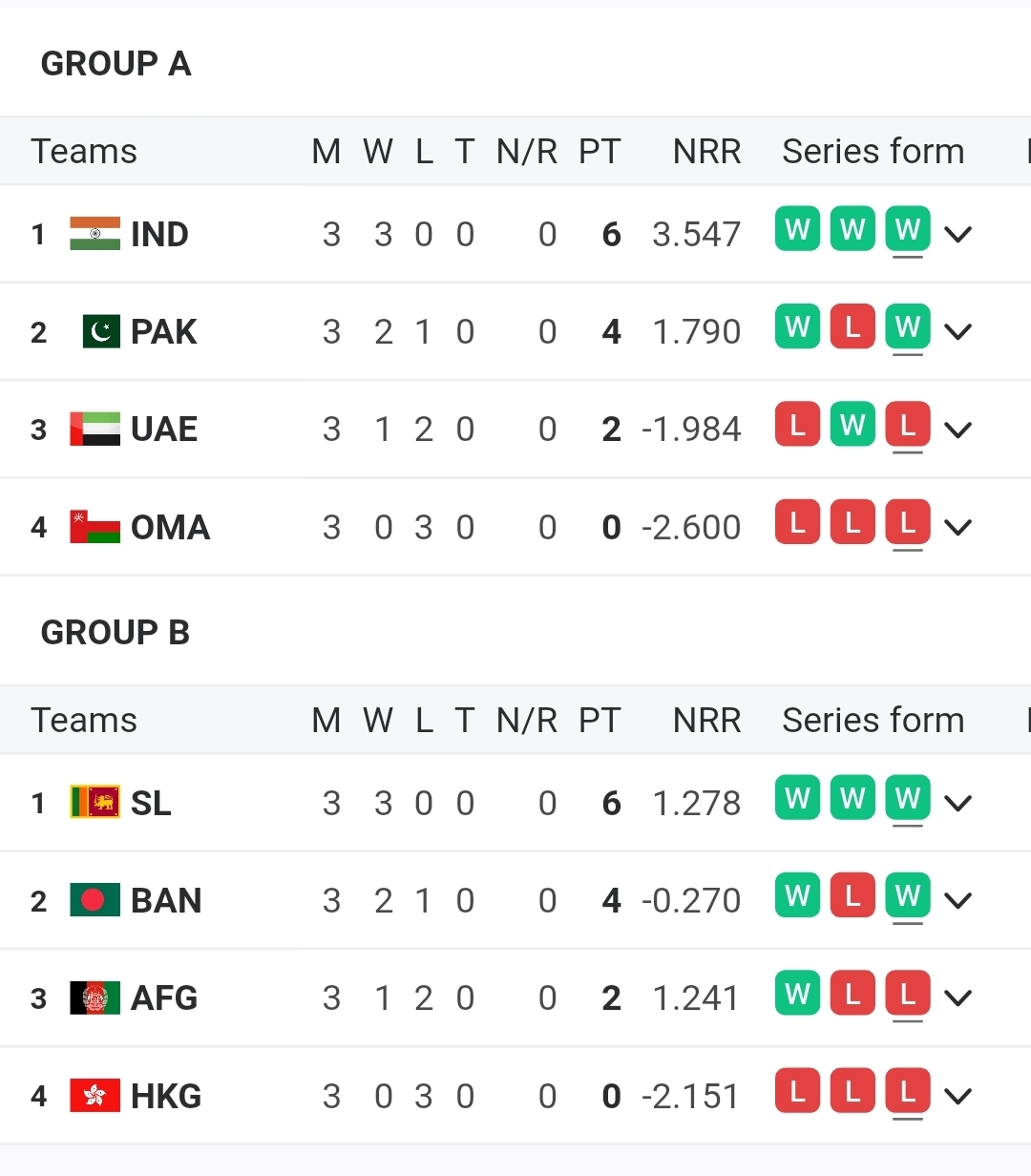The width and height of the screenshot is (1031, 1176).
Task: Click the Pakistan flag icon
Action: tap(100, 331)
